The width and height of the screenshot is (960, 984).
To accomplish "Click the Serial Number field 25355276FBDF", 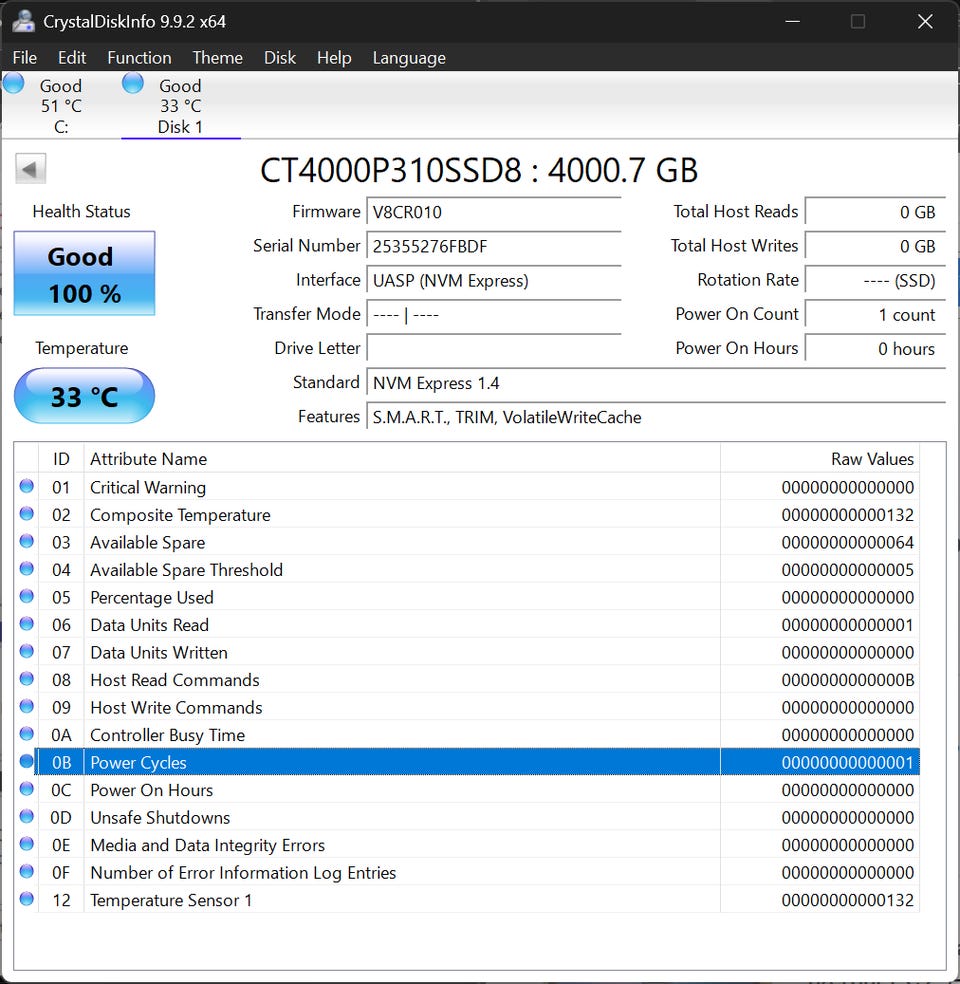I will coord(493,246).
